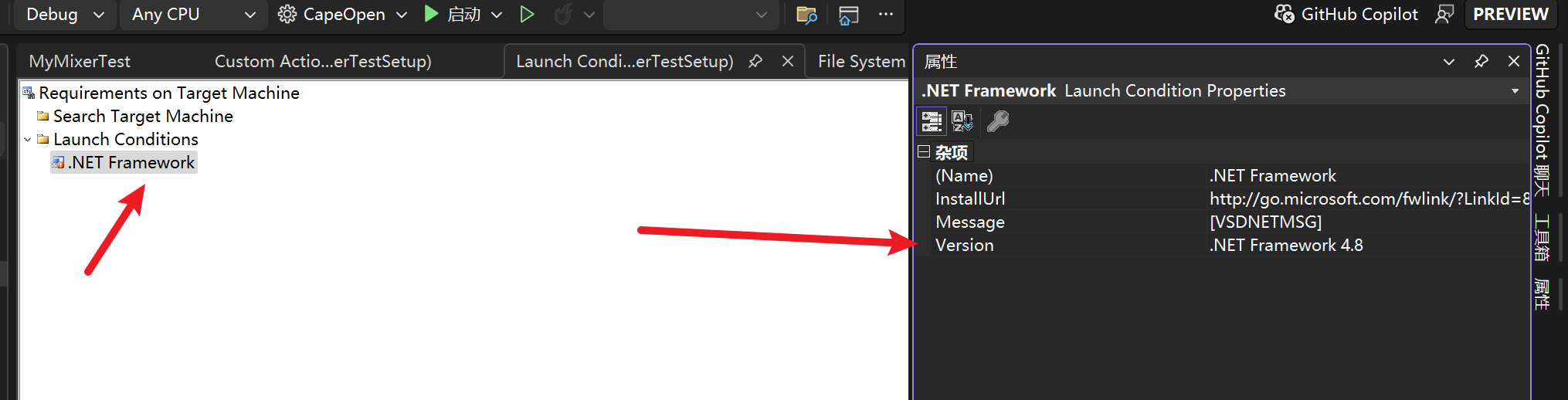Screen dimensions: 1568x400
Task: Open the empty toolbar combo box
Action: pyautogui.click(x=691, y=15)
